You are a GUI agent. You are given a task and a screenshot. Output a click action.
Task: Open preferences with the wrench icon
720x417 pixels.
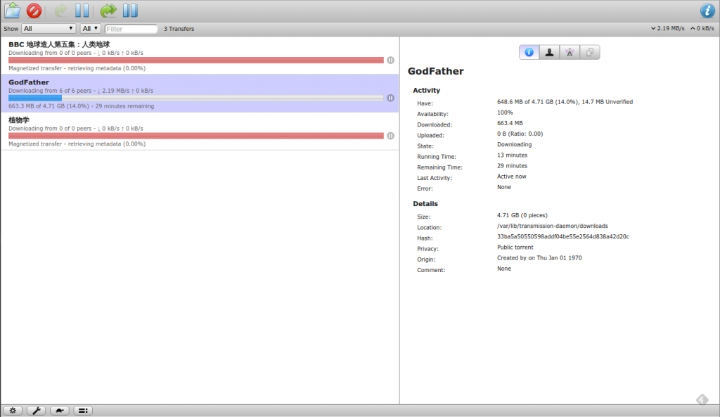pyautogui.click(x=37, y=410)
